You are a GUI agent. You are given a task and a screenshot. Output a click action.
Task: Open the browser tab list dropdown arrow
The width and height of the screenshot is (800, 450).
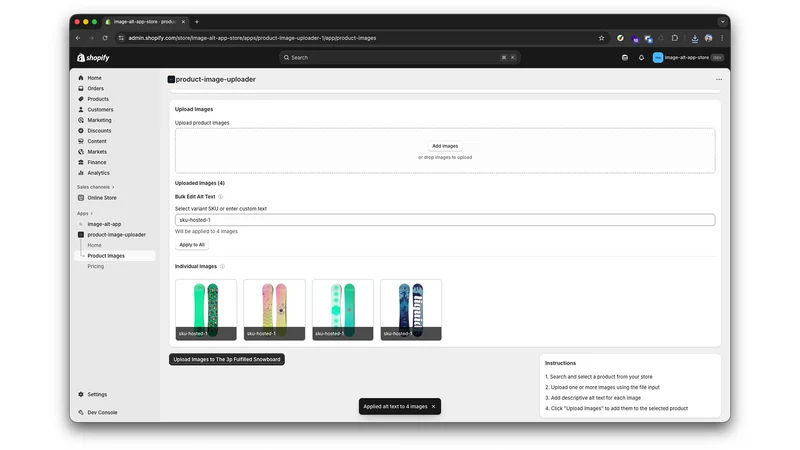pyautogui.click(x=722, y=22)
